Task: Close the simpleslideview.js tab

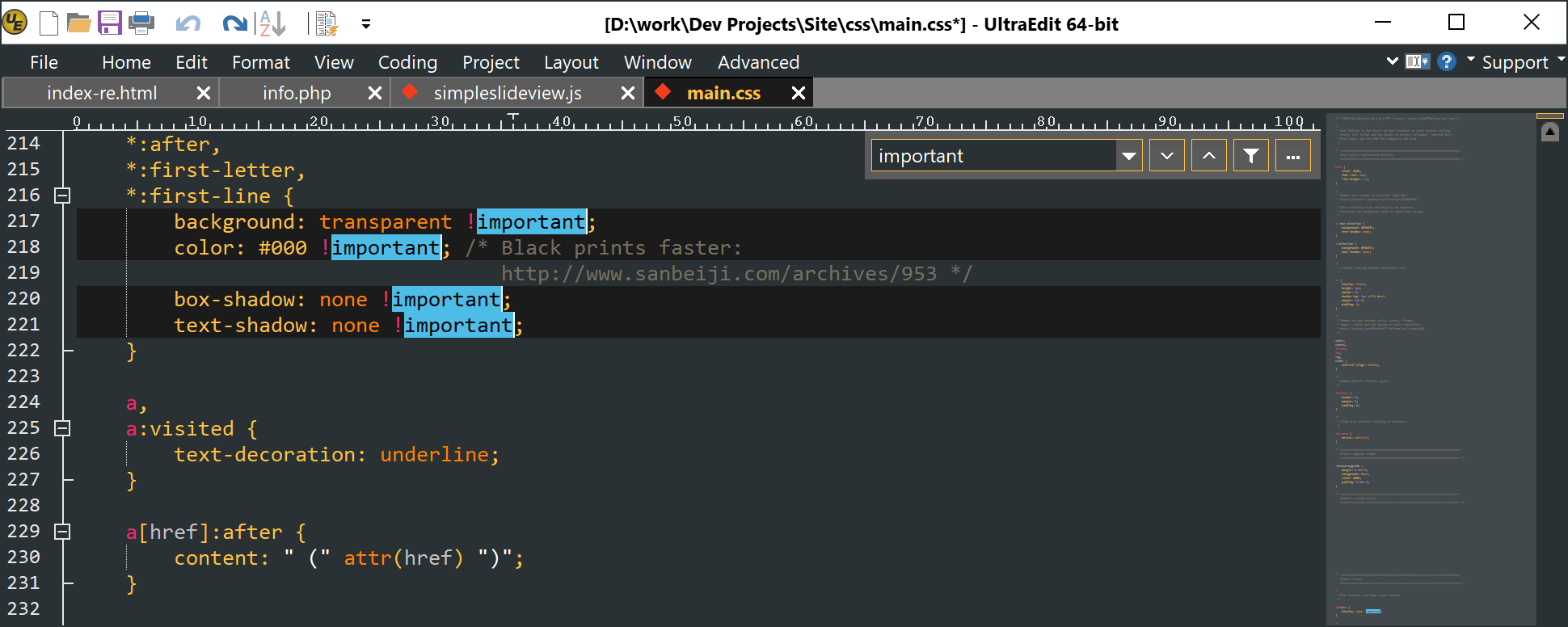Action: [x=628, y=93]
